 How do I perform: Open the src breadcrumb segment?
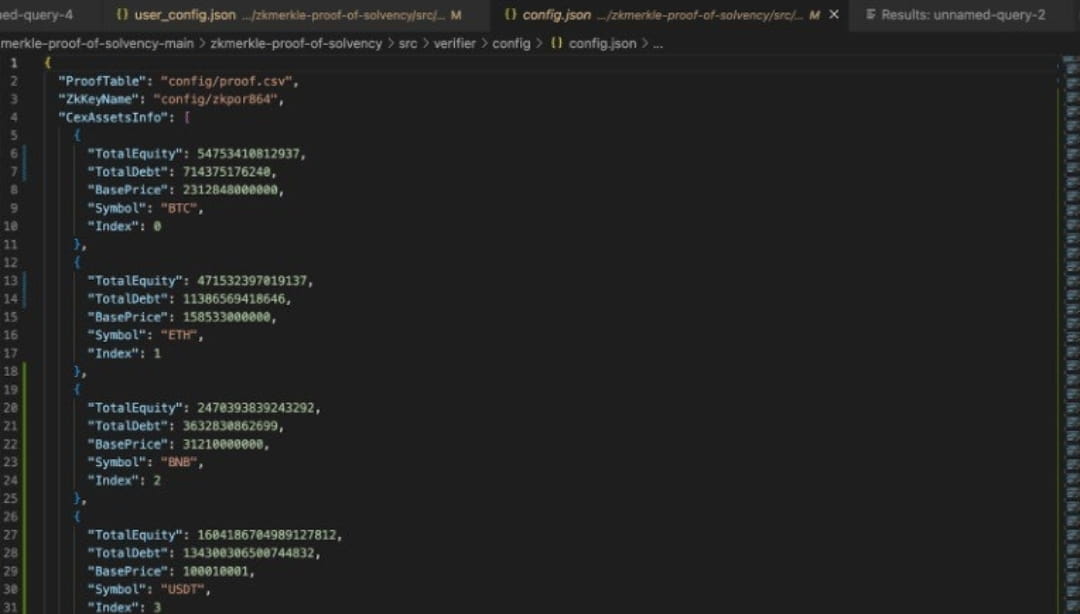pos(408,43)
